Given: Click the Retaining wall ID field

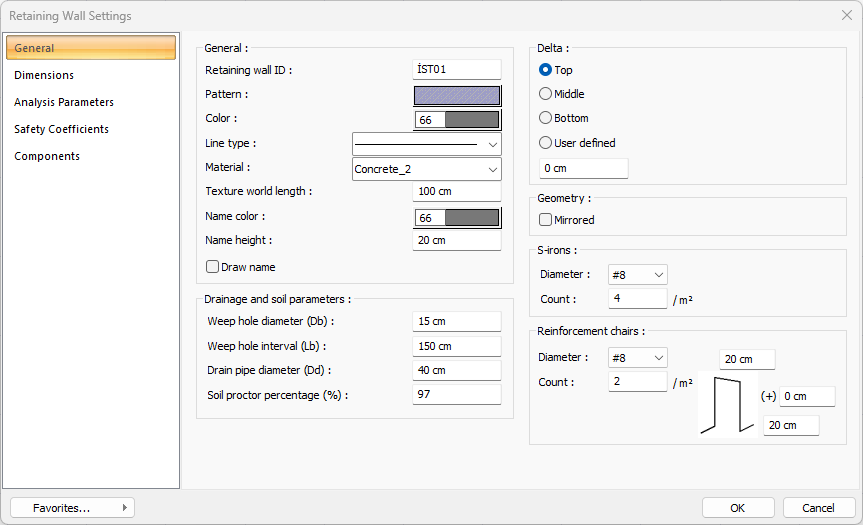Looking at the screenshot, I should click(456, 70).
